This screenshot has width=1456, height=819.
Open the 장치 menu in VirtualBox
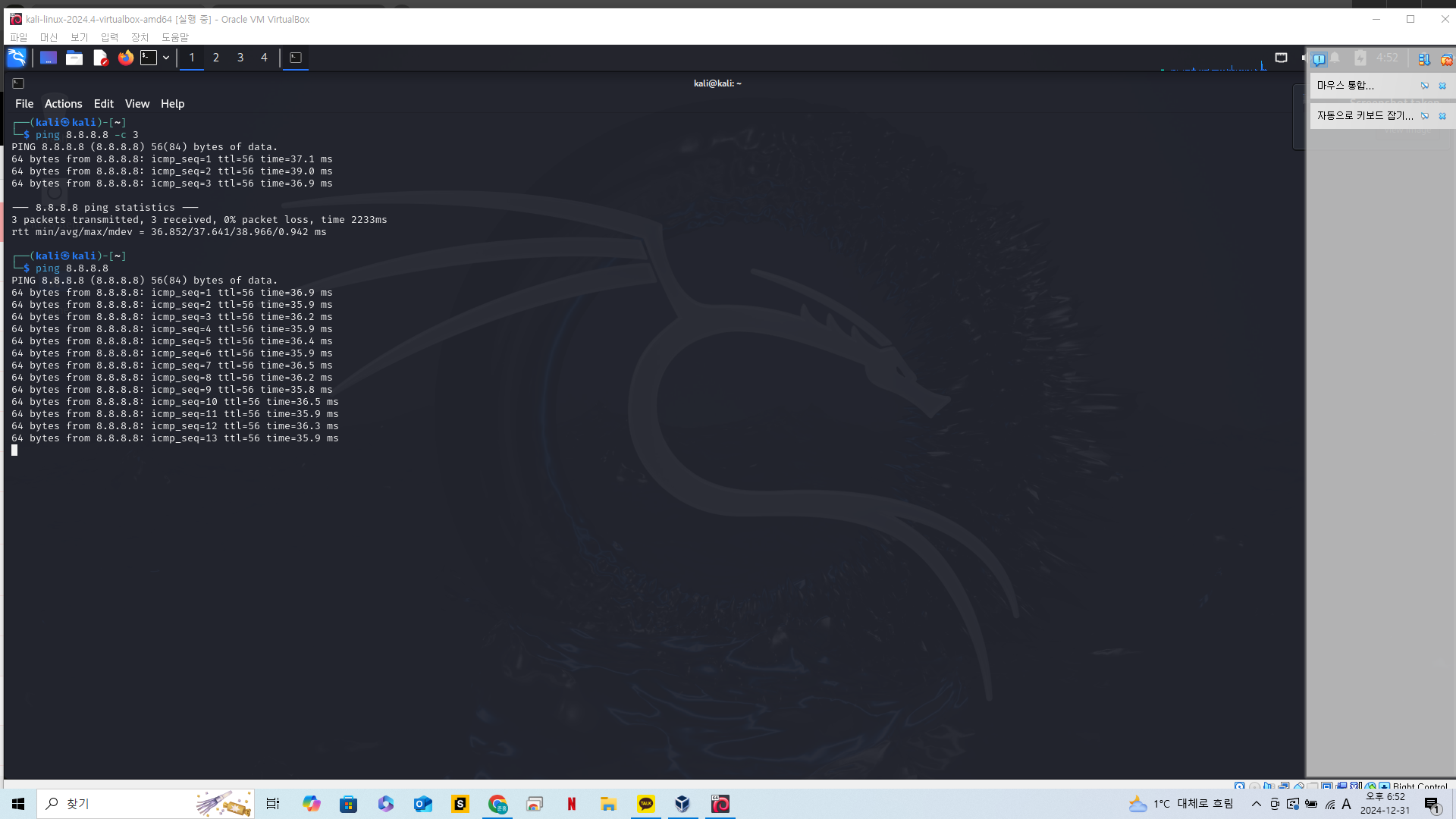(x=140, y=37)
